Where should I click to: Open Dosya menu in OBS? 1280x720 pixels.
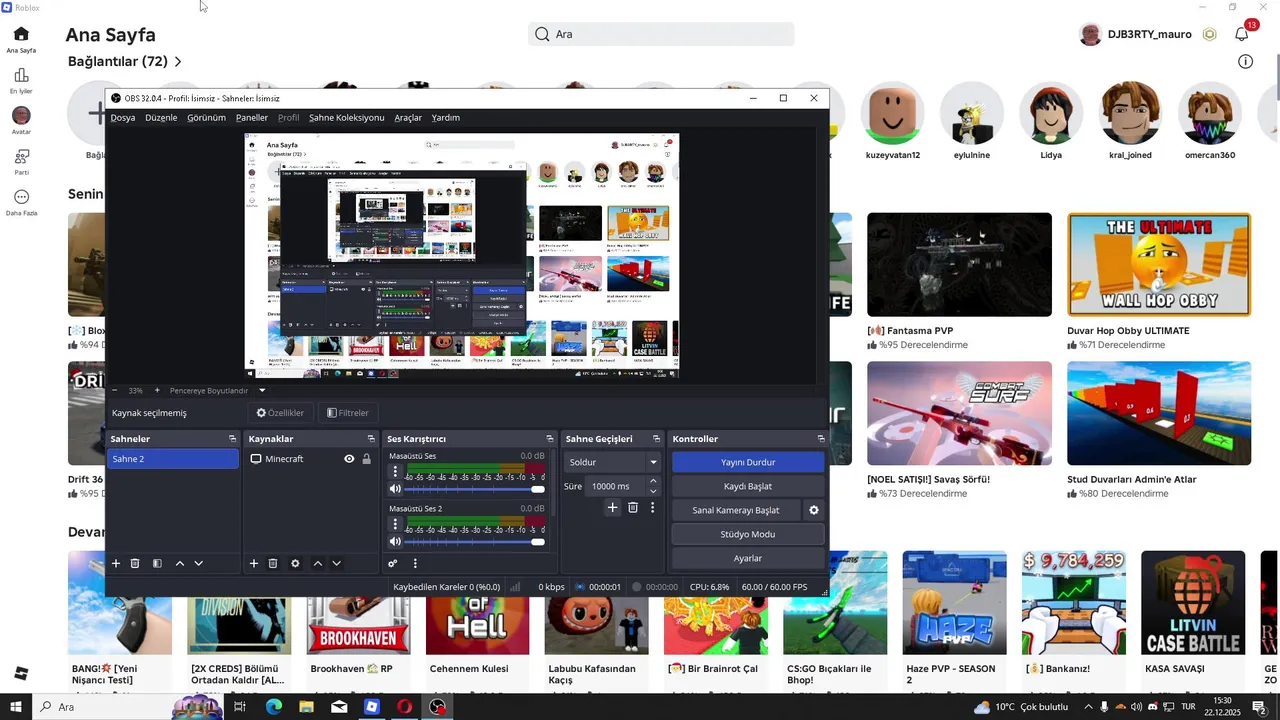(x=122, y=117)
